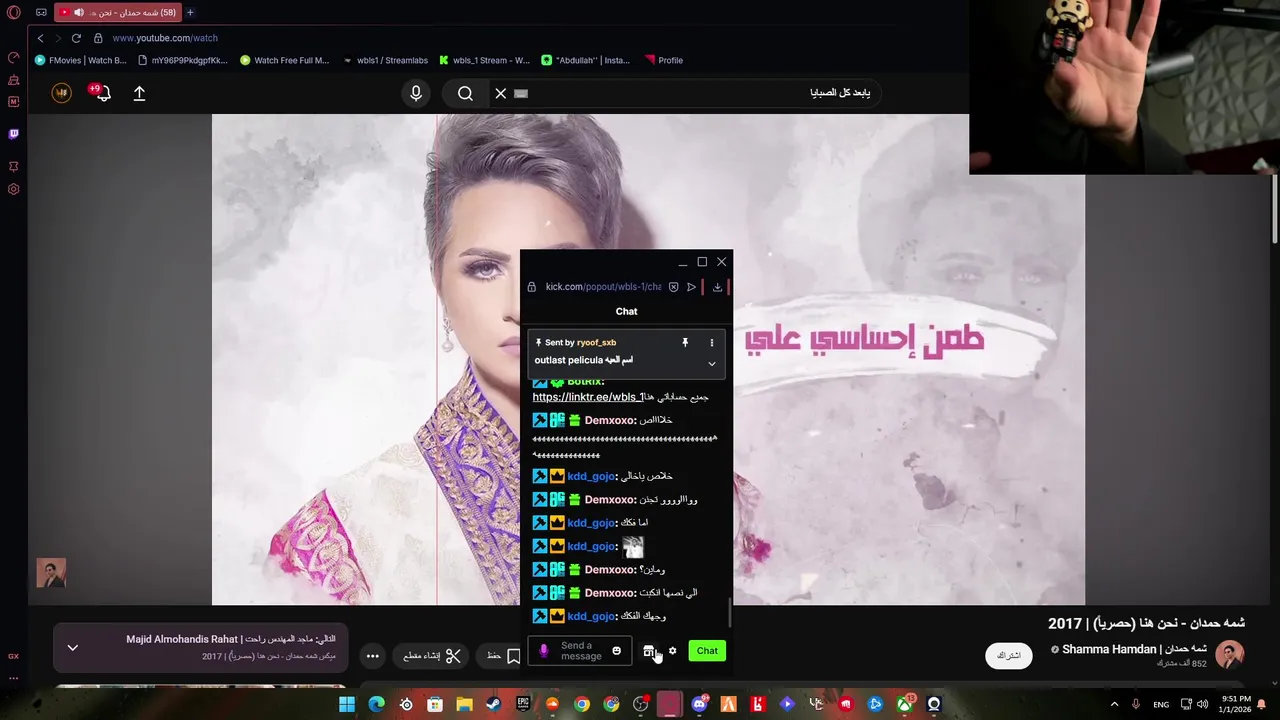Open the pinned message three-dot options

click(712, 343)
